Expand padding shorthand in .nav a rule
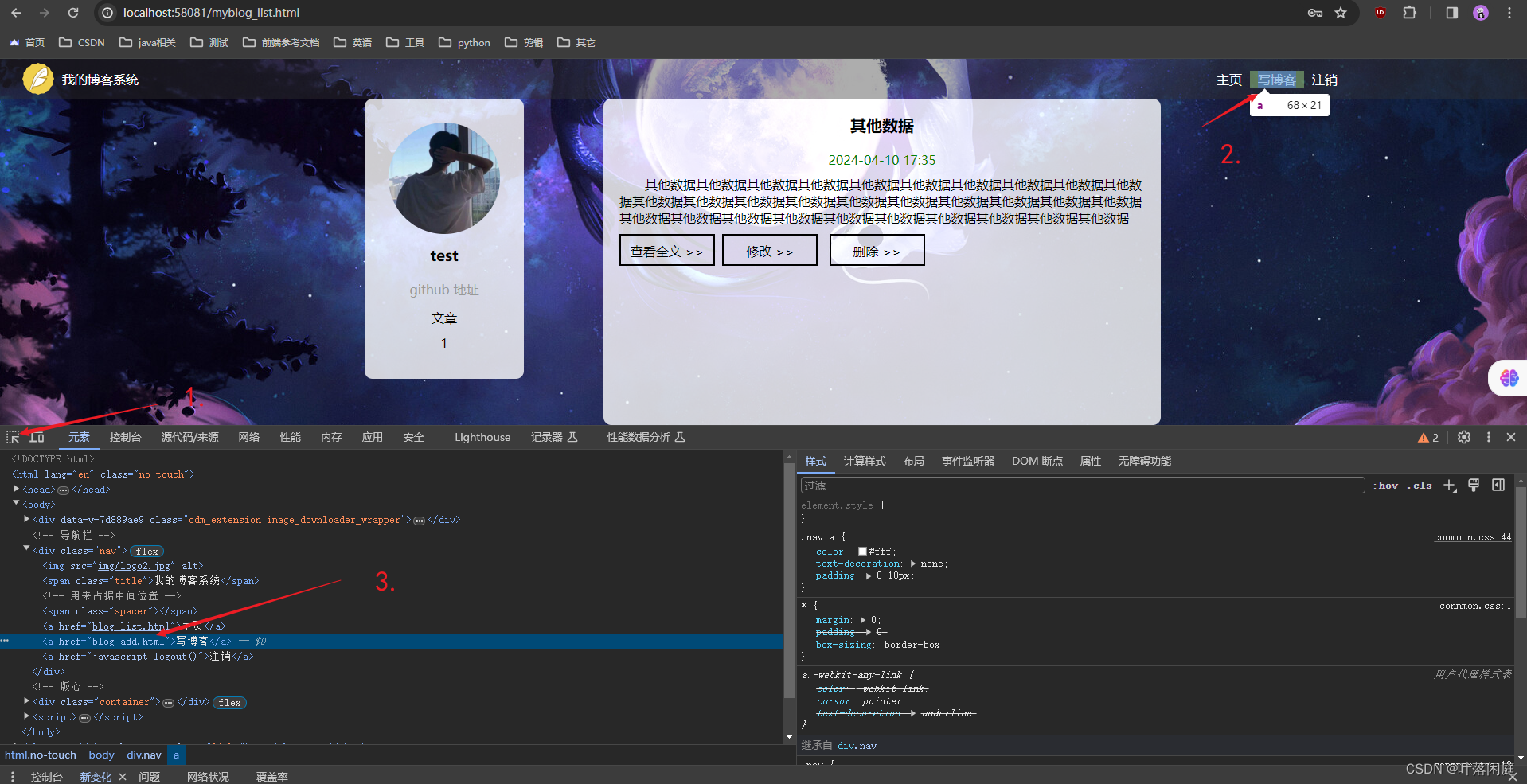This screenshot has width=1527, height=784. pos(869,575)
